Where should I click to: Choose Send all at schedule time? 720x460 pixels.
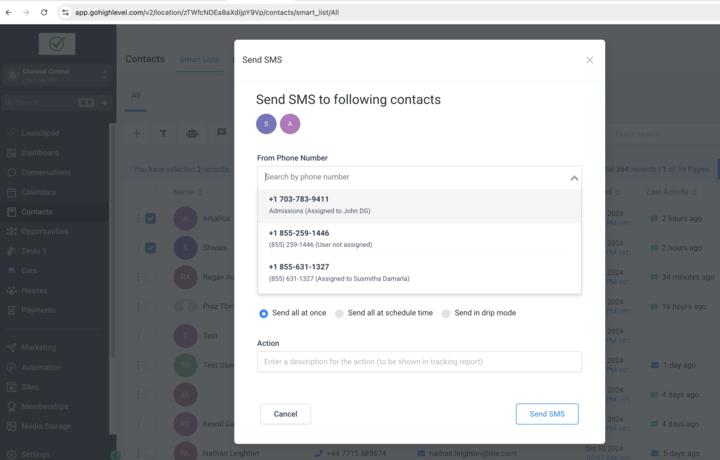coord(340,314)
